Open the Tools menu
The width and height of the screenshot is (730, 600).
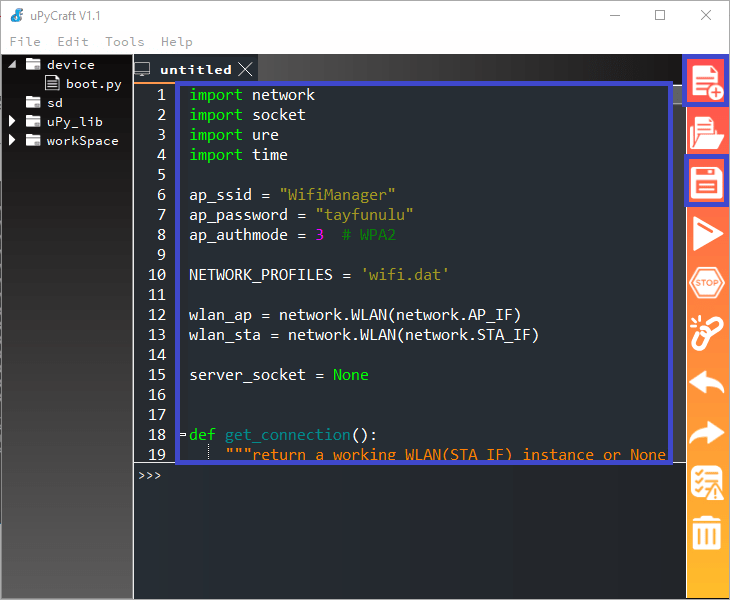click(124, 42)
